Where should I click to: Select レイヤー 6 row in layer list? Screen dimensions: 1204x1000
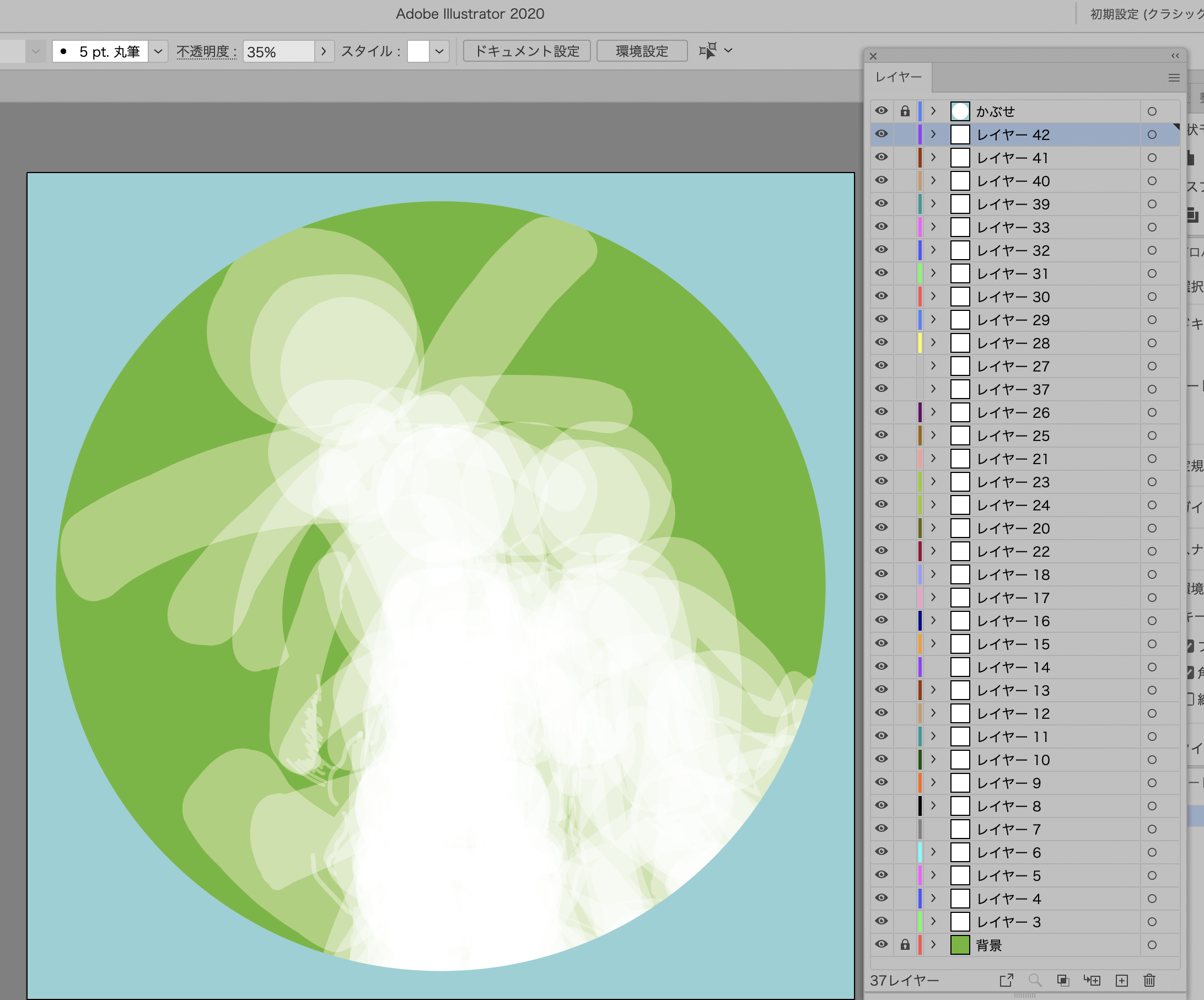click(x=1024, y=852)
